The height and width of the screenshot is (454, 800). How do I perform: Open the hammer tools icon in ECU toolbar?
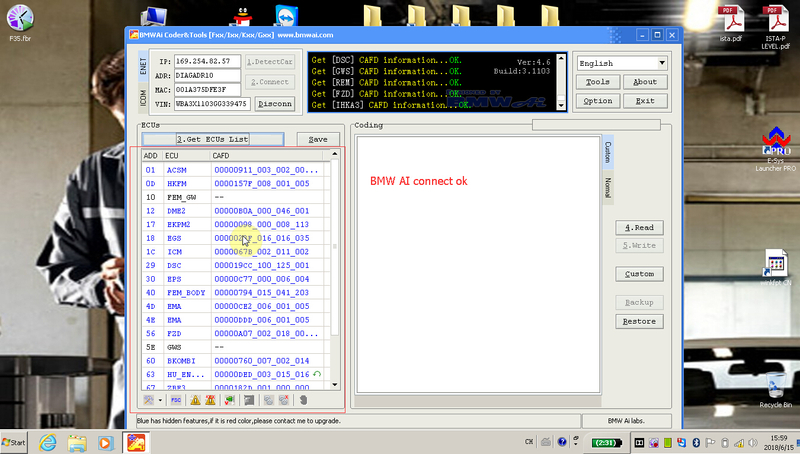(x=148, y=400)
